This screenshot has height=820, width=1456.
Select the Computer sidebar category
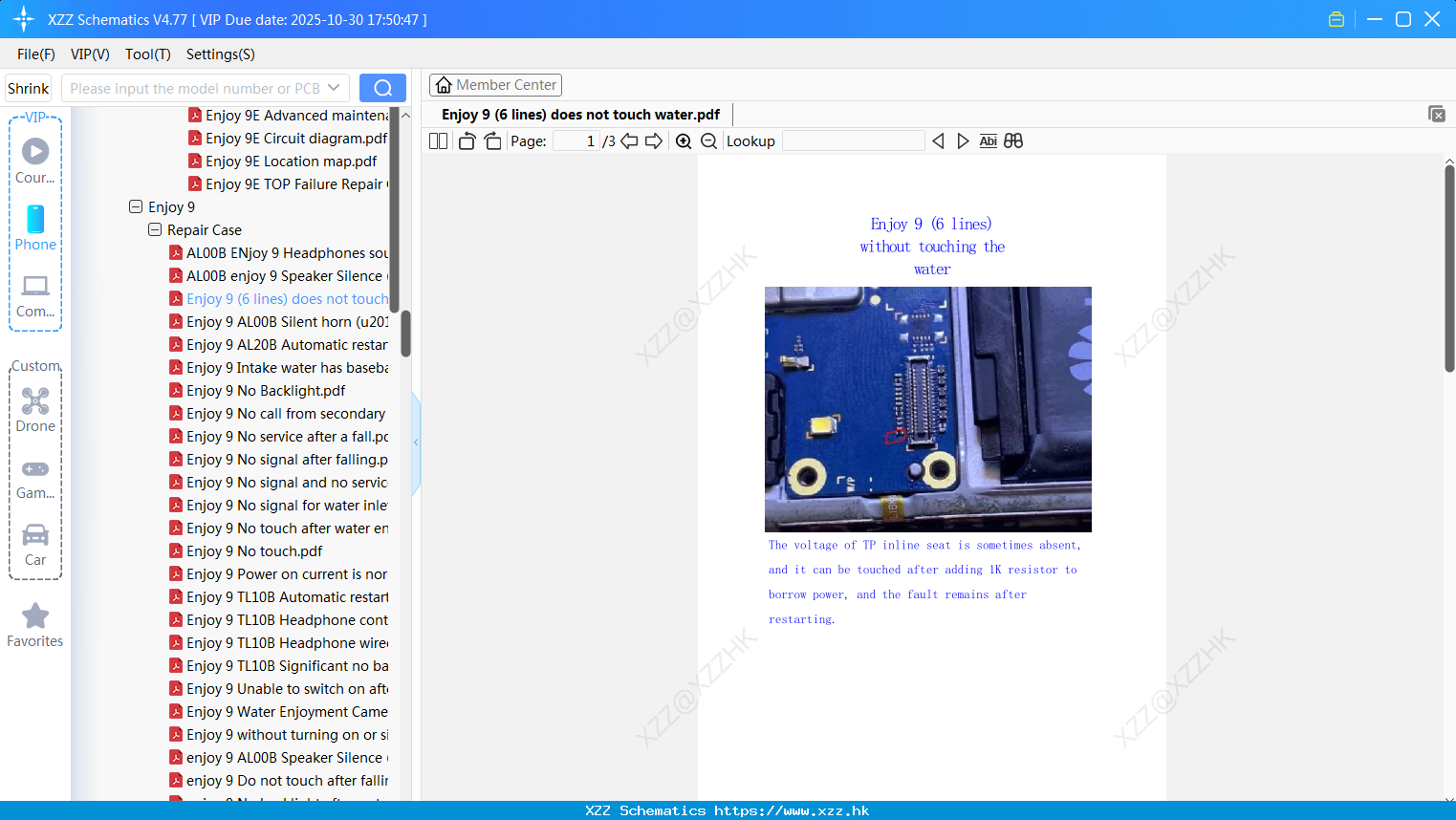35,295
